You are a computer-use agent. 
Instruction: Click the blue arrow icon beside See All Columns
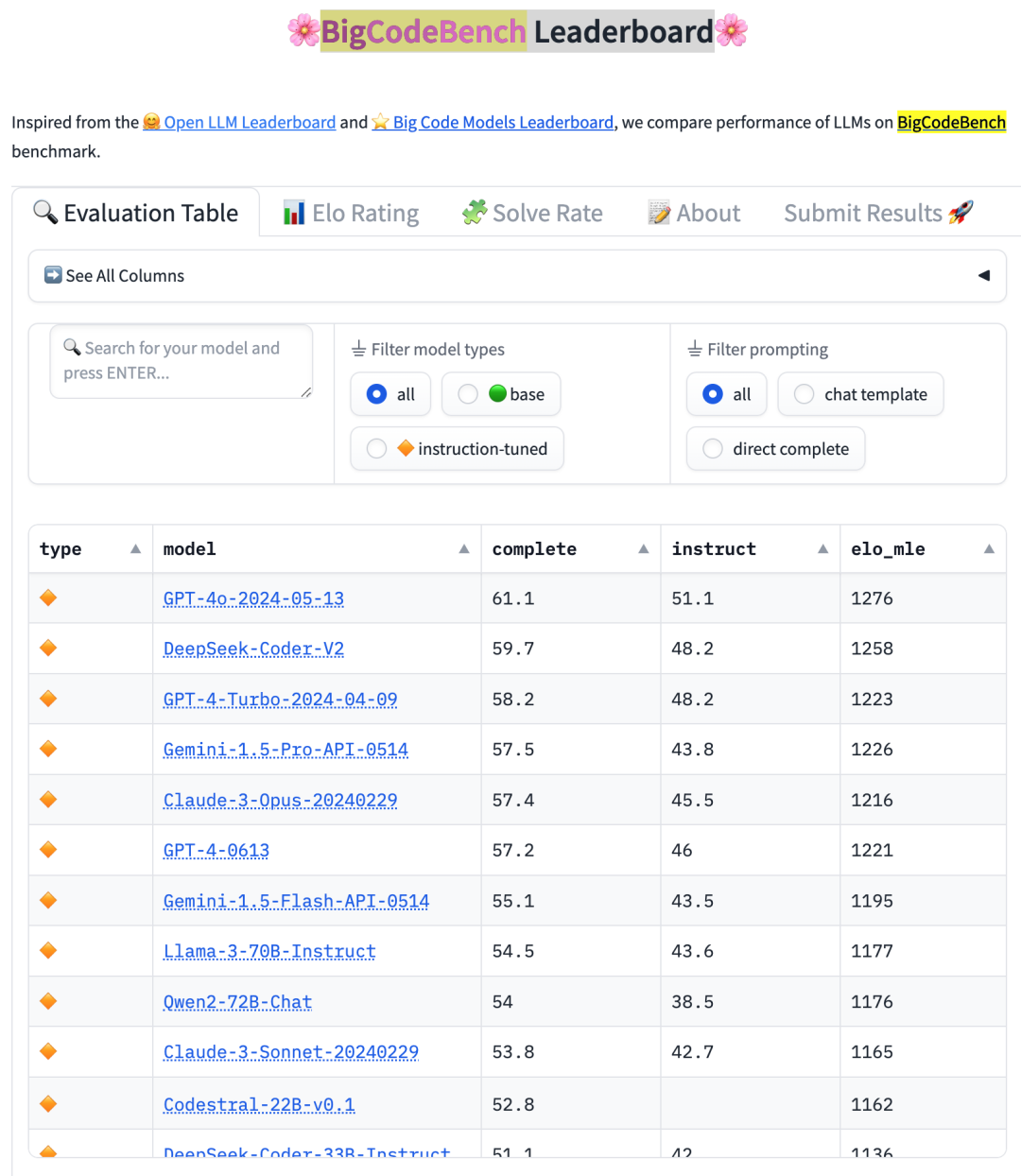point(52,275)
